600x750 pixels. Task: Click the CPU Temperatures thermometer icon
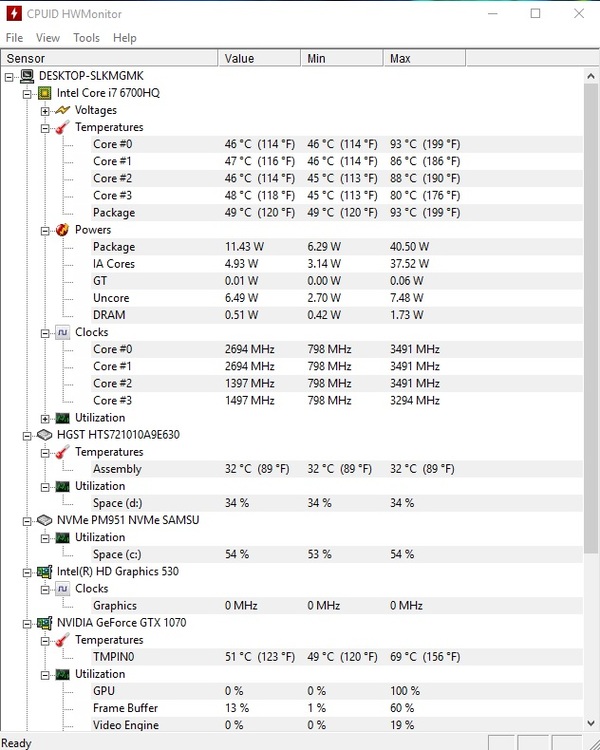tap(63, 127)
